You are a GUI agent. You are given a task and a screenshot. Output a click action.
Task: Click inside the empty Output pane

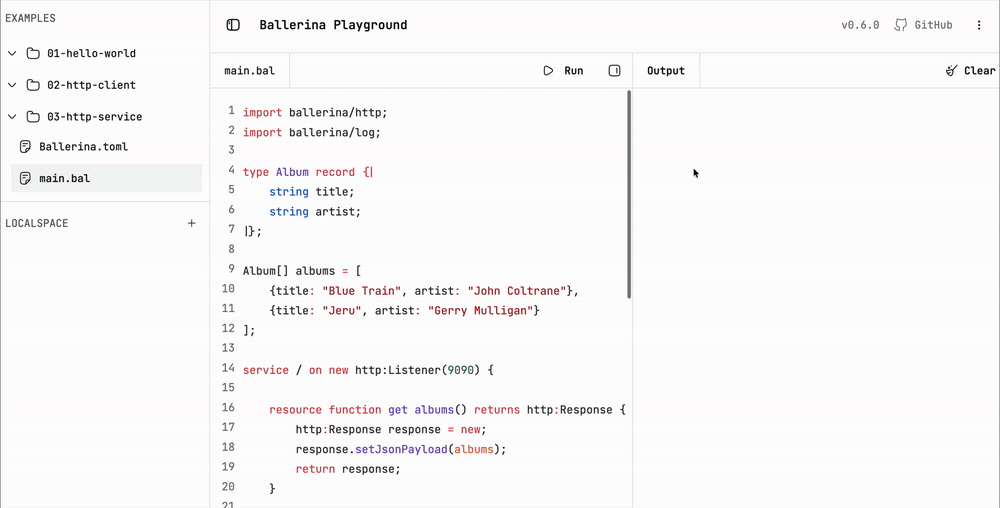[x=816, y=298]
